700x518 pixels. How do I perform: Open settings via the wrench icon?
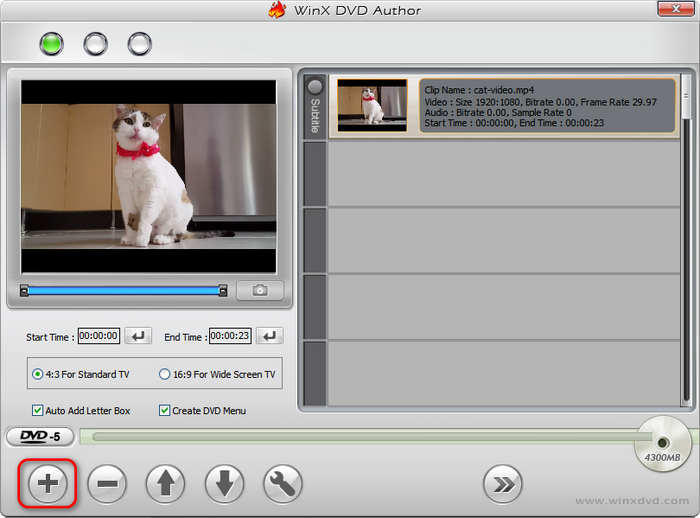(283, 484)
